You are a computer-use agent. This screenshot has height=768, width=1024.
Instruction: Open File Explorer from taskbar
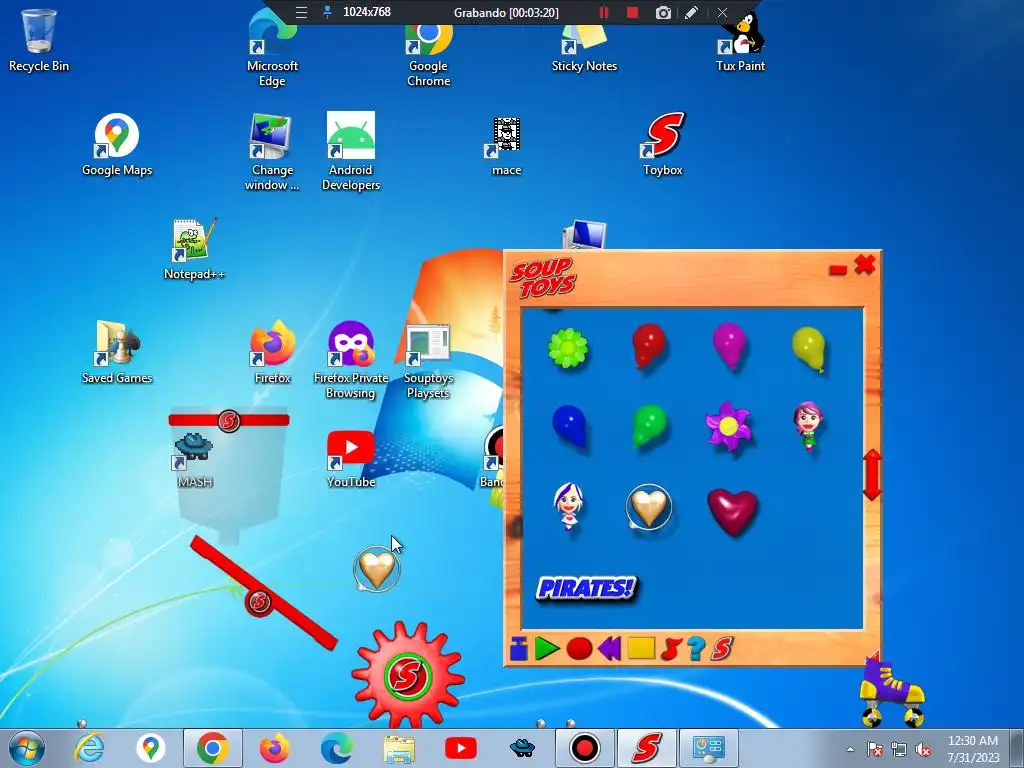click(x=399, y=748)
